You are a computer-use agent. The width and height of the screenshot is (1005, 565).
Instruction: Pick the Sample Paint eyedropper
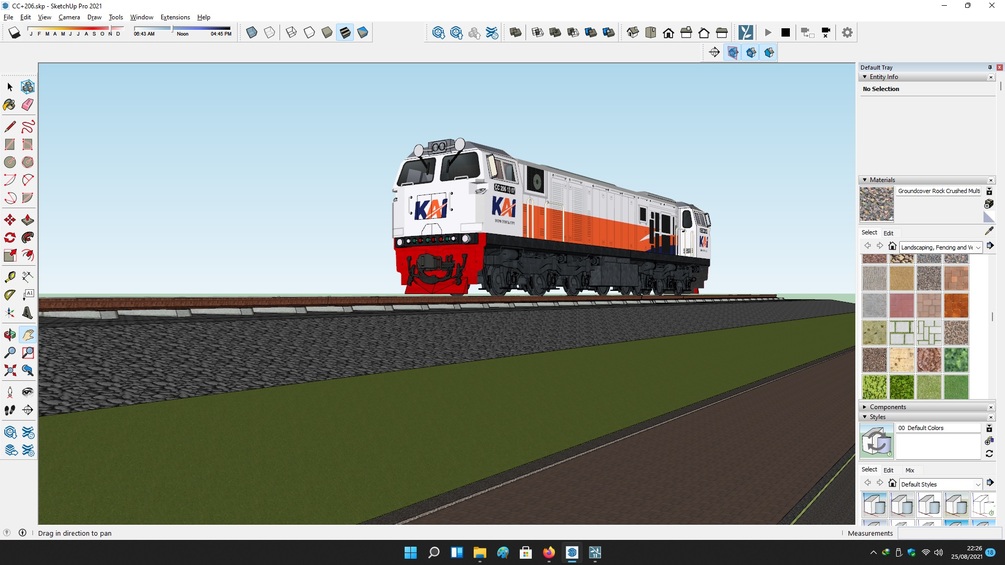(x=989, y=231)
